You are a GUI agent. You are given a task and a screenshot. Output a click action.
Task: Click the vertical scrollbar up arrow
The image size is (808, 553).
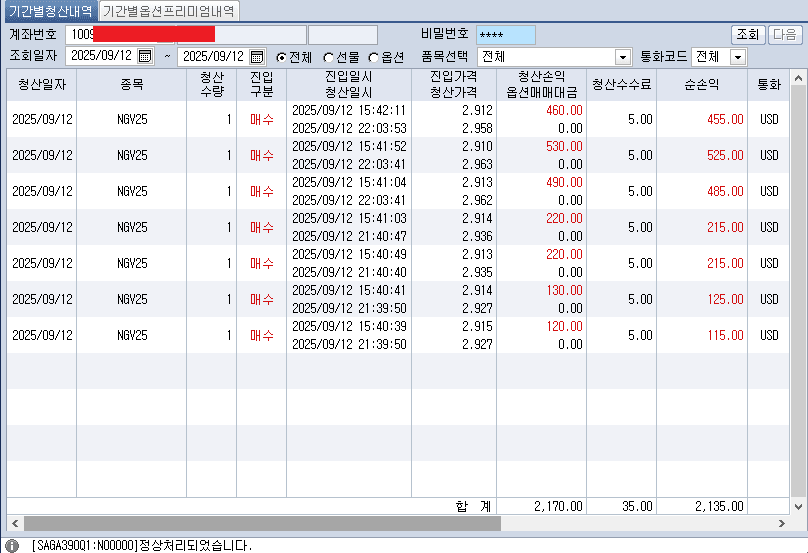click(798, 77)
